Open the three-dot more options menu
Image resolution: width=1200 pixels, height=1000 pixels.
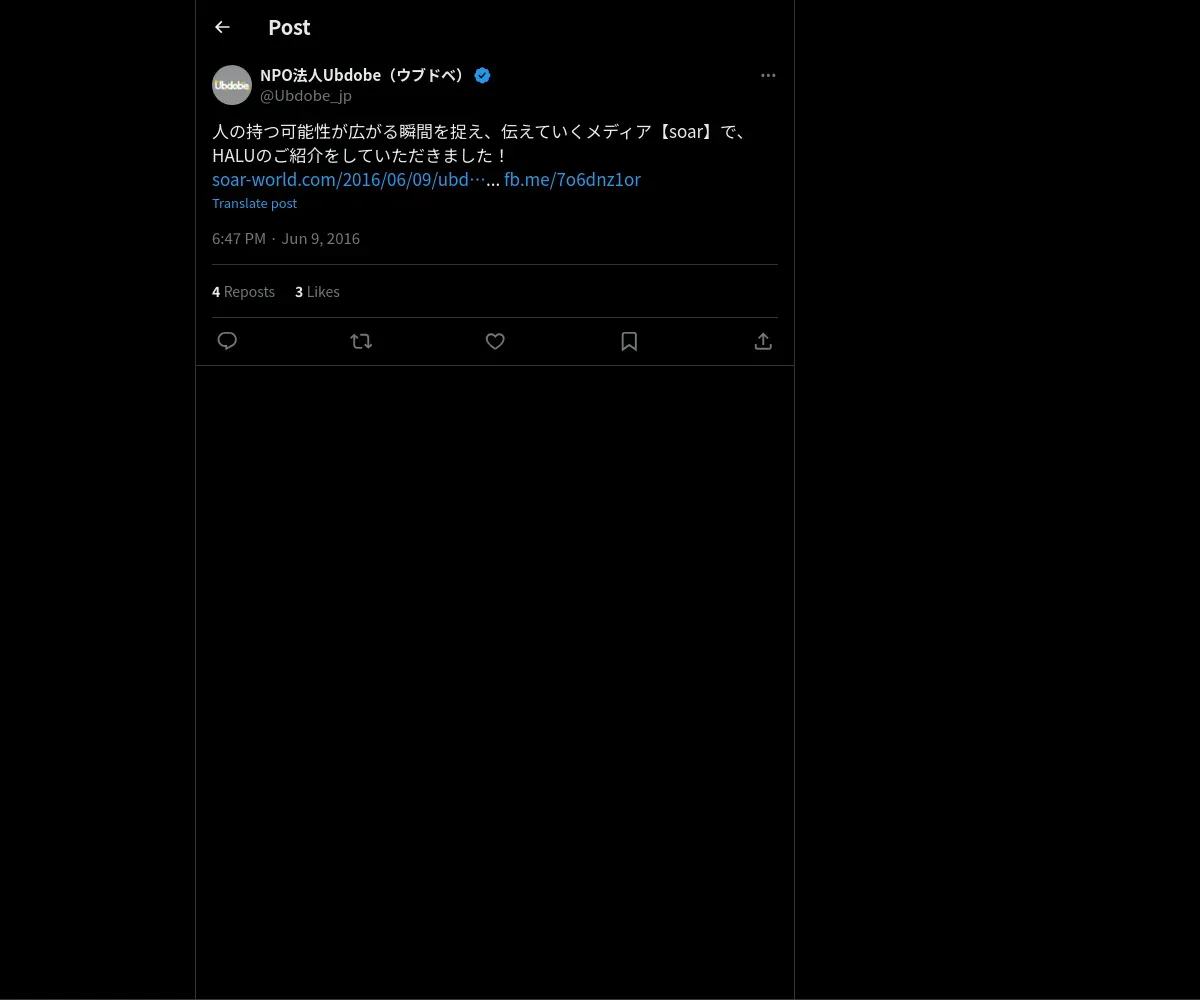pyautogui.click(x=768, y=75)
